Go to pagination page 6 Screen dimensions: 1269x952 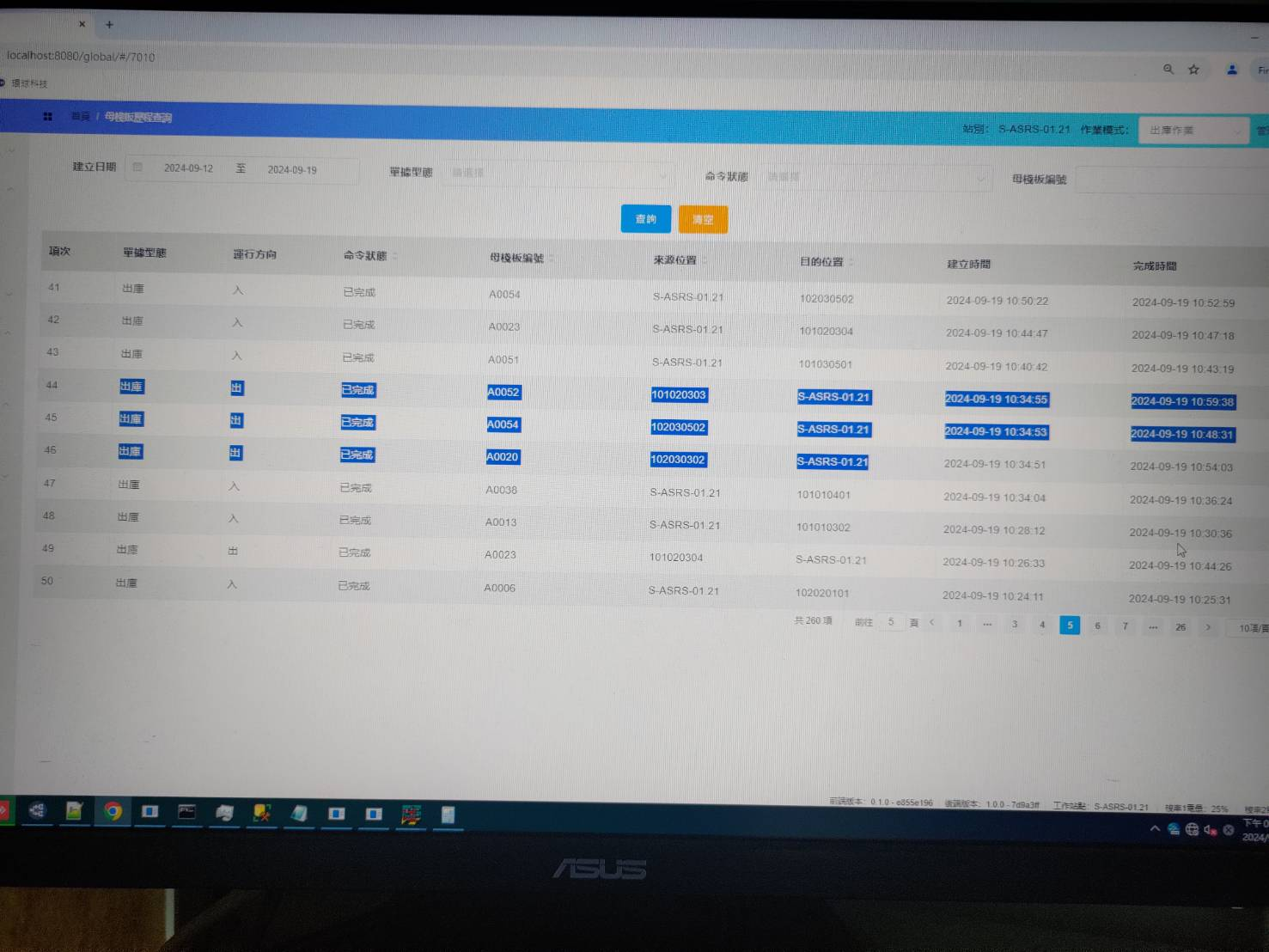point(1097,626)
